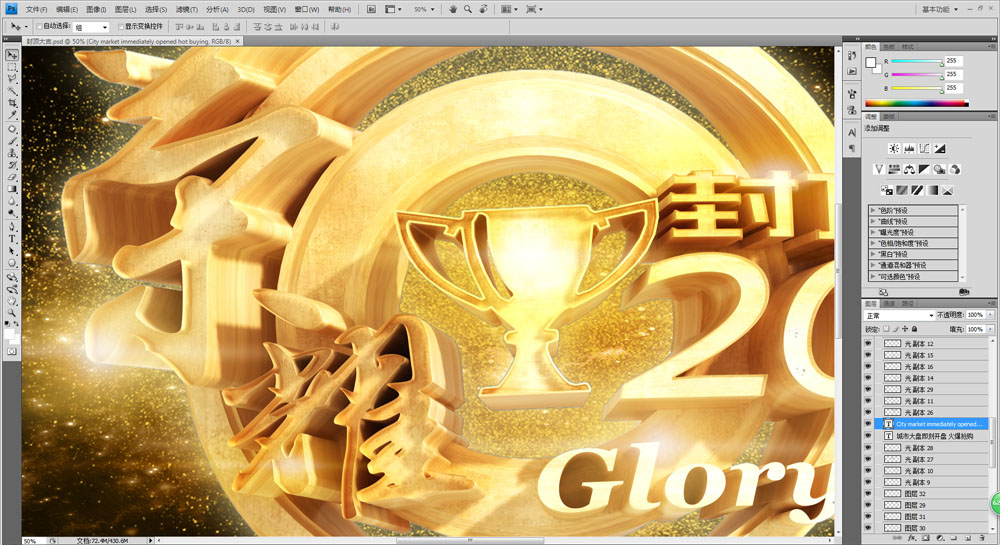Open the auto-select 组 dropdown
The image size is (1000, 545).
pos(91,27)
